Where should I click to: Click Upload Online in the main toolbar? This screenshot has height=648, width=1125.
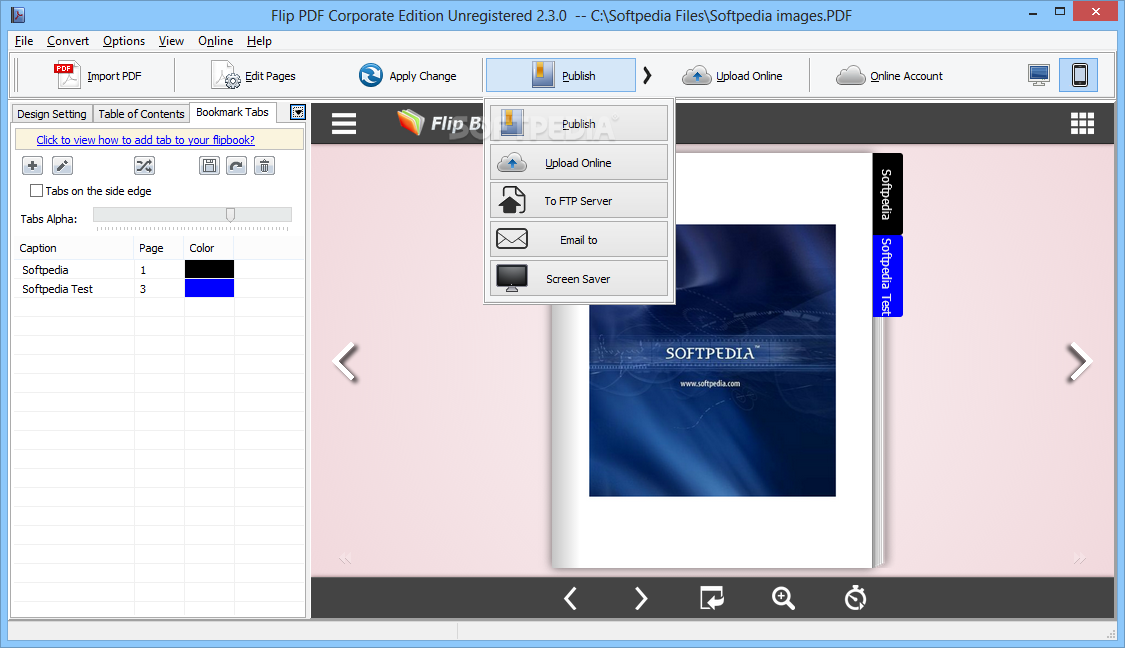tap(732, 75)
